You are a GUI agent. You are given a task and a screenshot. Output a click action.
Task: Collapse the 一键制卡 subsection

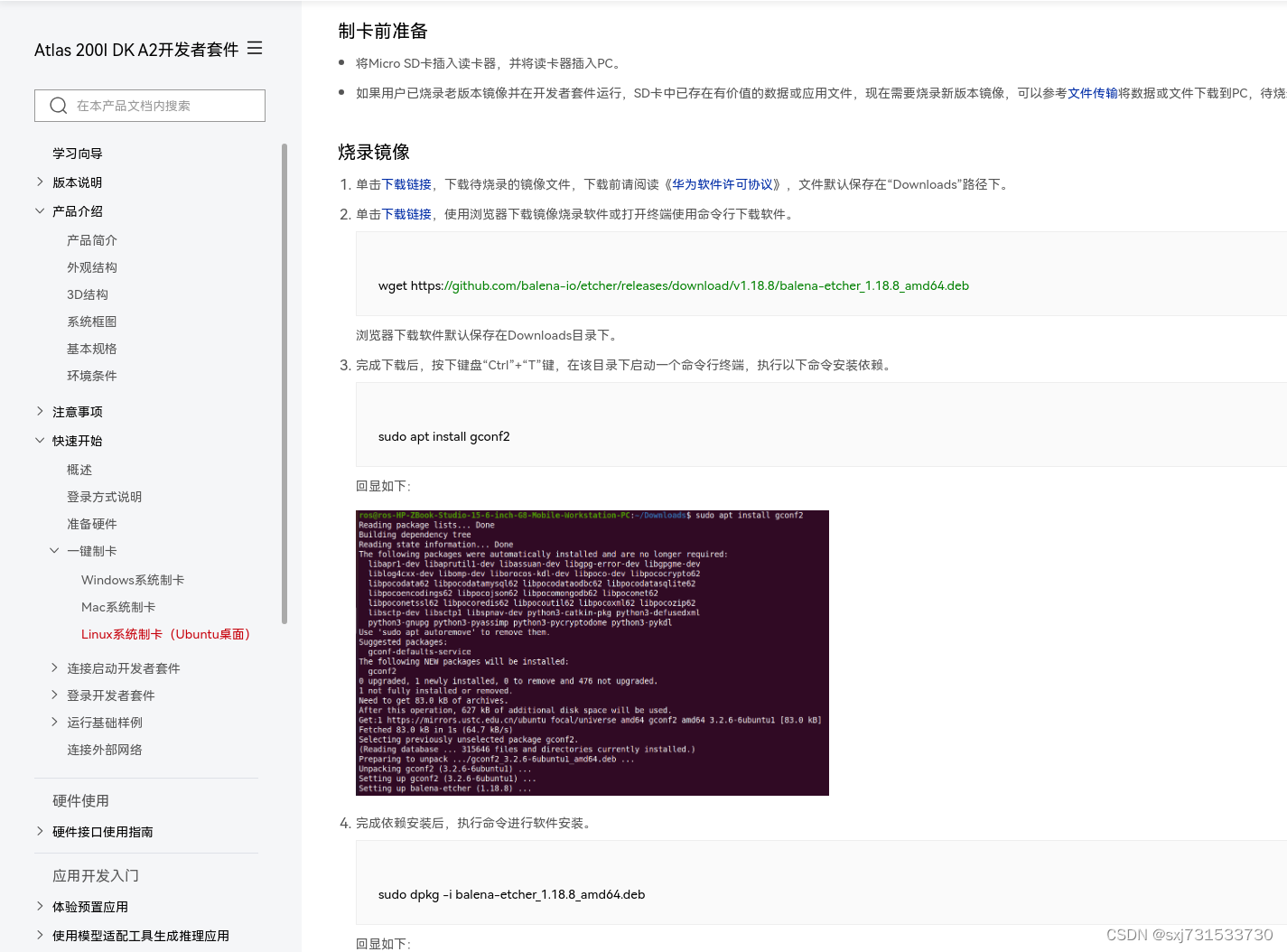(55, 550)
